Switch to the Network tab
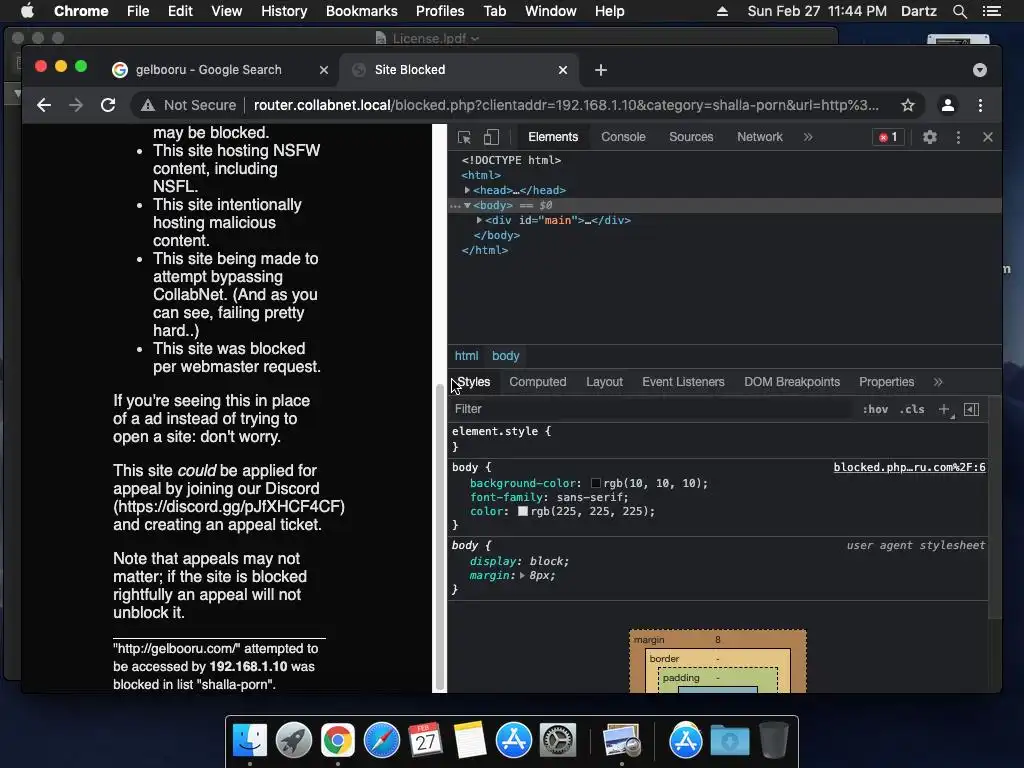This screenshot has width=1024, height=768. tap(760, 137)
